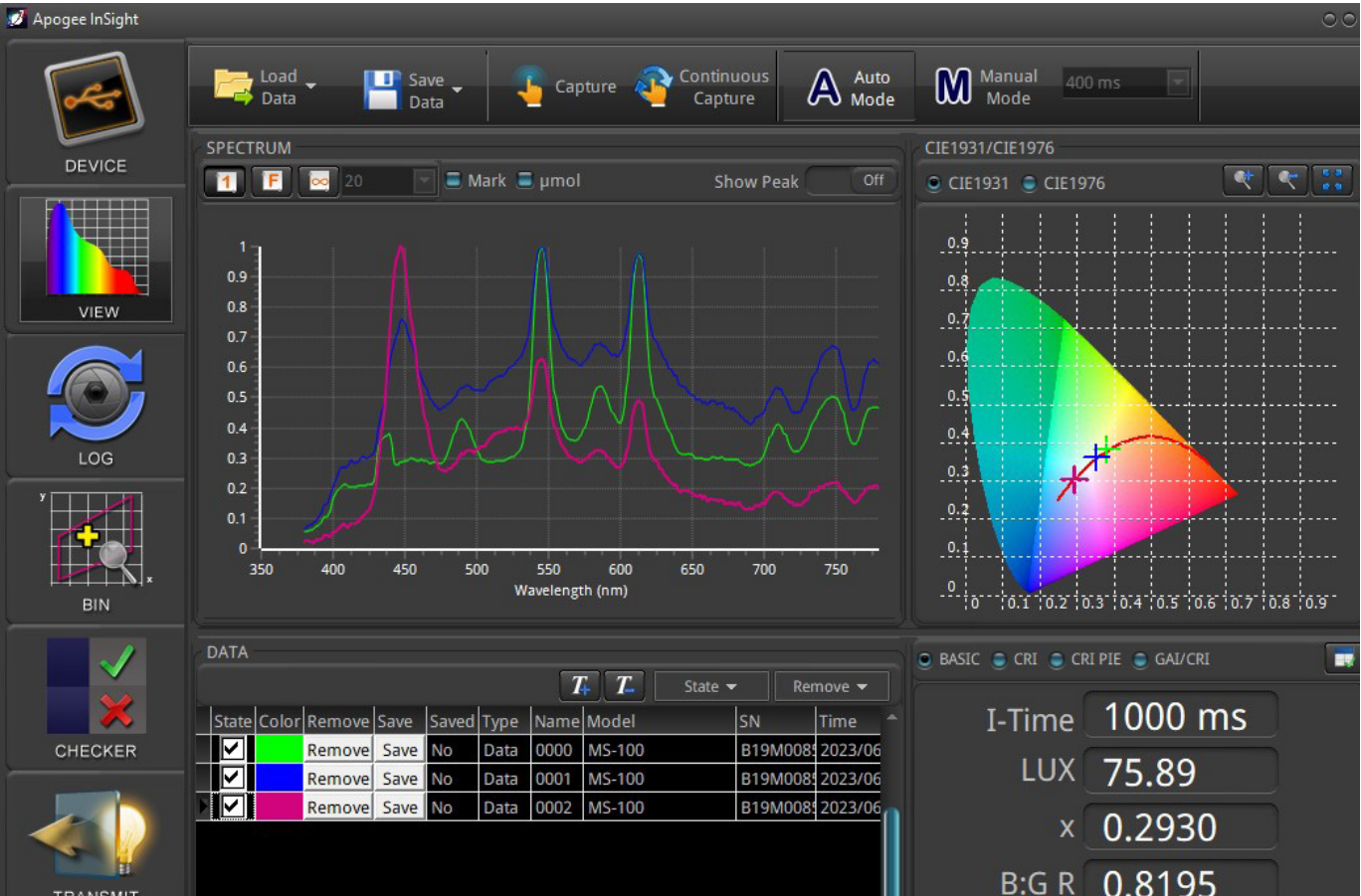The width and height of the screenshot is (1361, 896).
Task: Select the BASIC radio option
Action: (924, 659)
